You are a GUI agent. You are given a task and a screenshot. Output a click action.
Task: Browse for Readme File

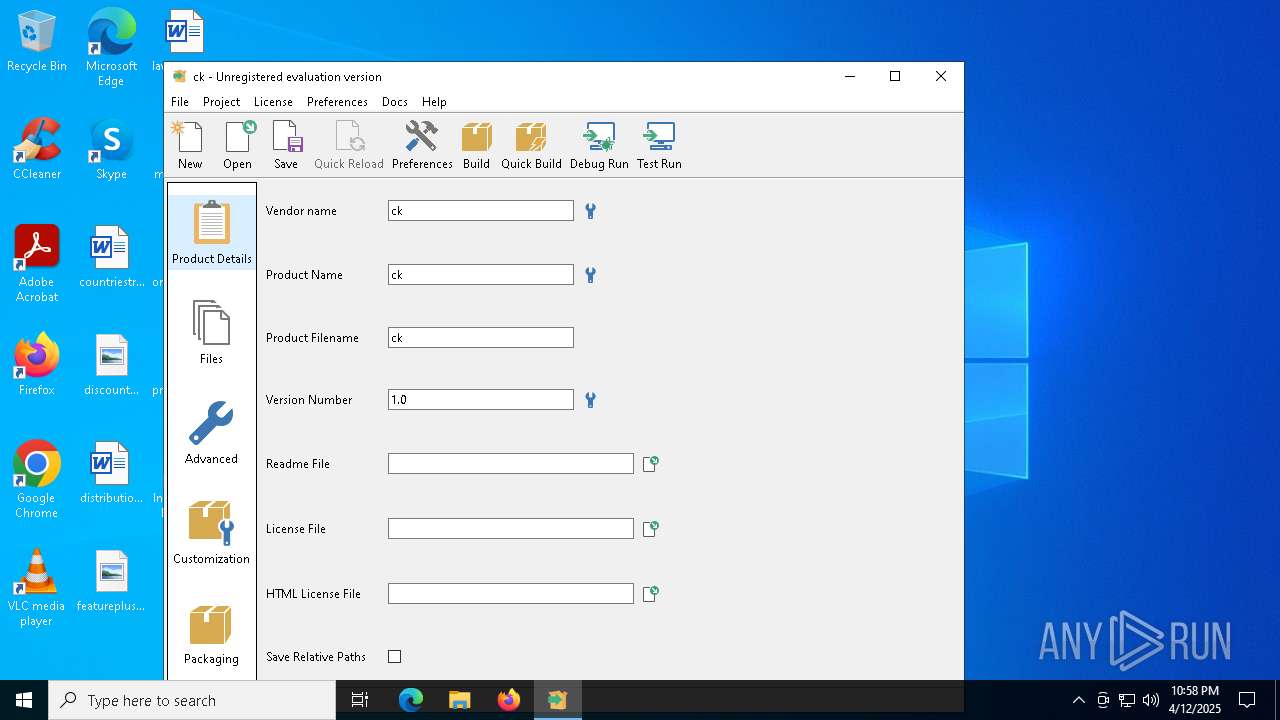click(x=650, y=464)
